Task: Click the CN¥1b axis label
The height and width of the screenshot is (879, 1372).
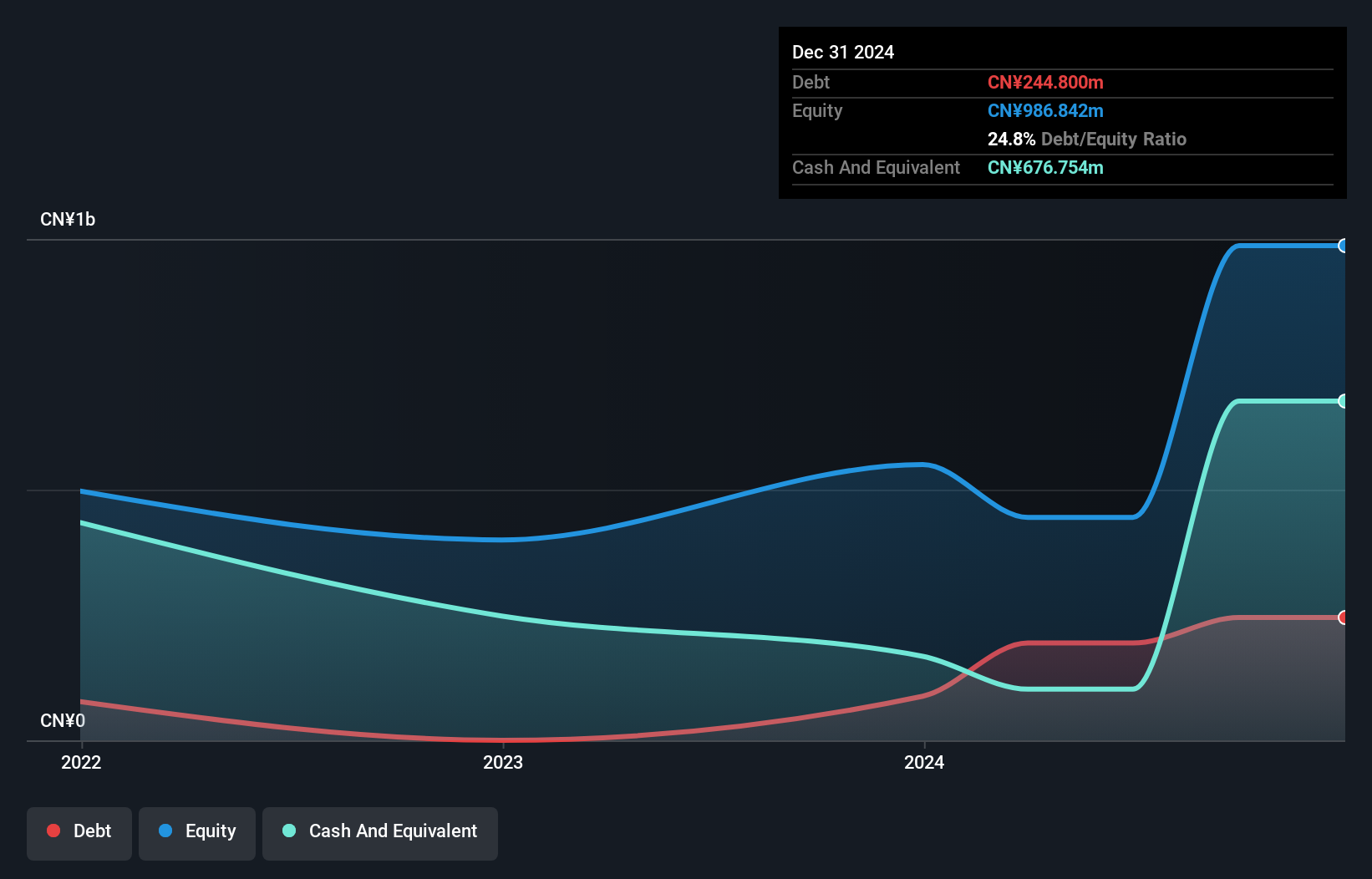Action: tap(68, 220)
